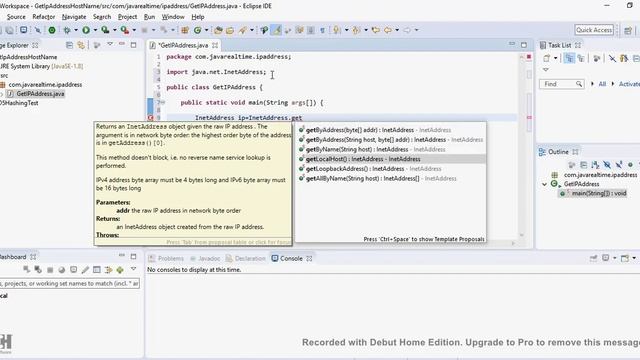The width and height of the screenshot is (640, 360).
Task: Open the Source menu
Action: pyautogui.click(x=16, y=17)
